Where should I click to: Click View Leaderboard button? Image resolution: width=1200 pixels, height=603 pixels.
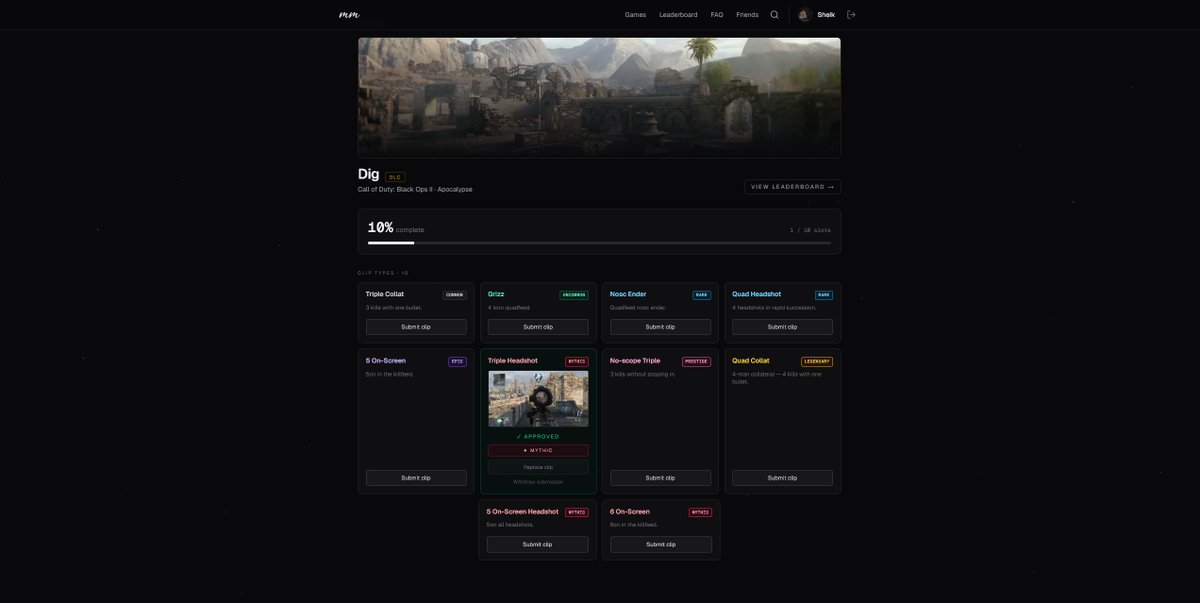[792, 187]
